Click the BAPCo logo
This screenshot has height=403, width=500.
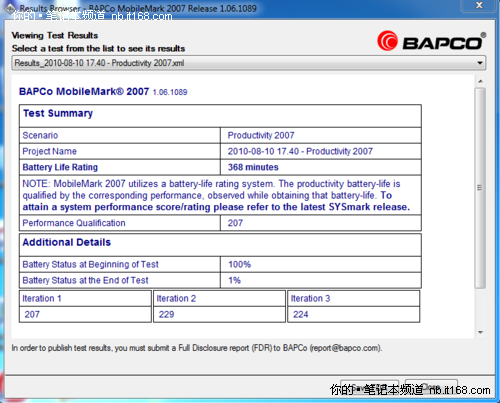pyautogui.click(x=432, y=41)
